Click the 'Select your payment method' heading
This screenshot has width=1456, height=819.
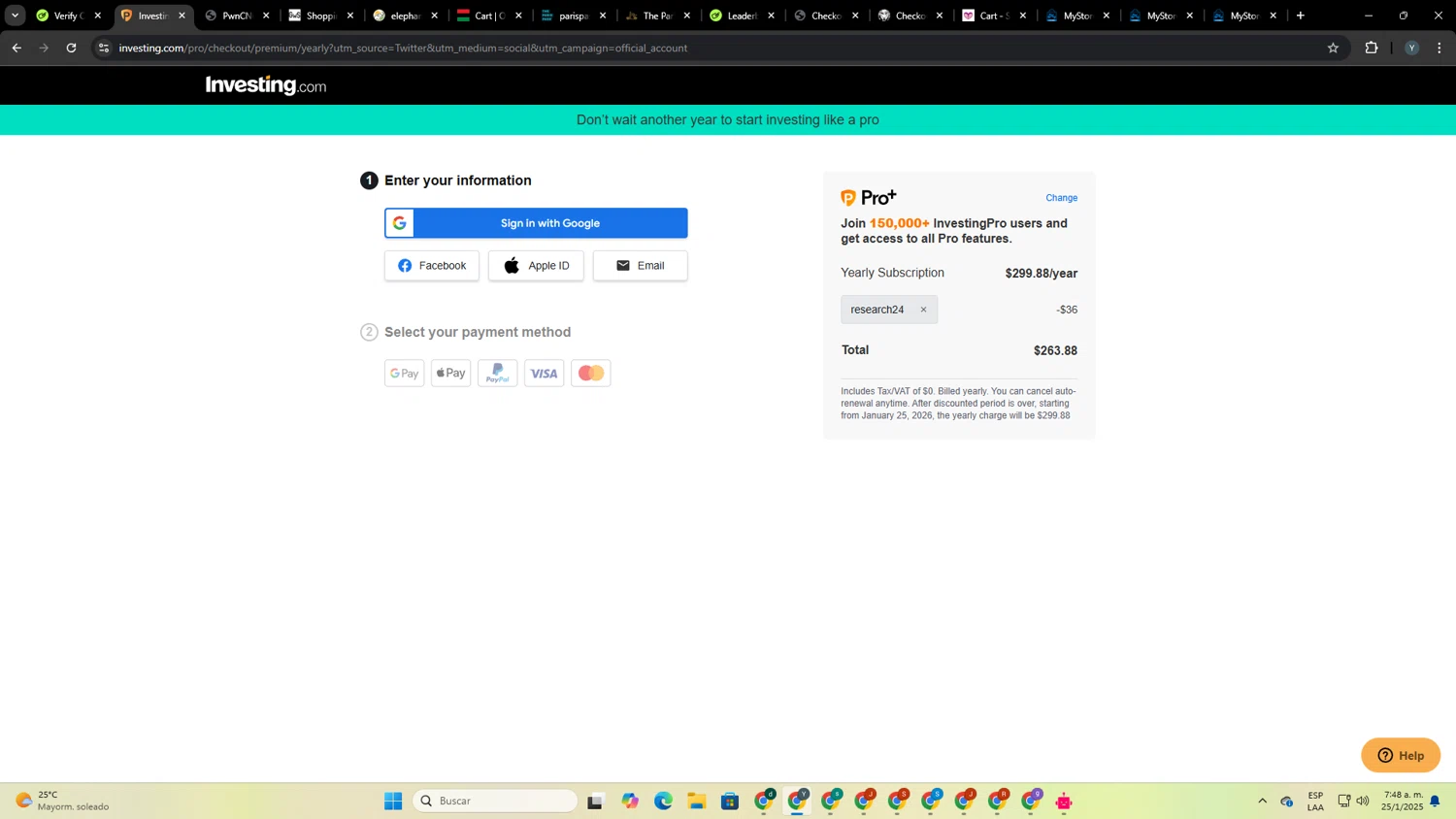(x=478, y=332)
